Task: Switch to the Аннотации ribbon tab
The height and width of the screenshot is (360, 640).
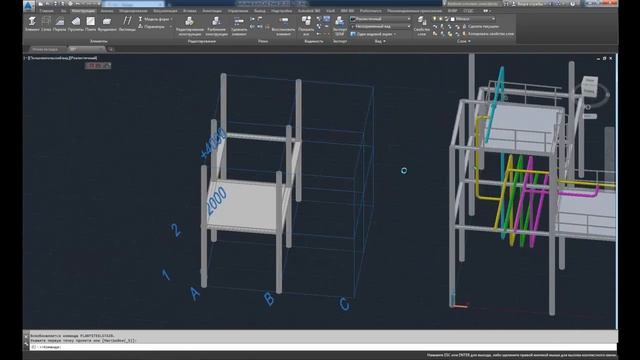Action: click(212, 11)
